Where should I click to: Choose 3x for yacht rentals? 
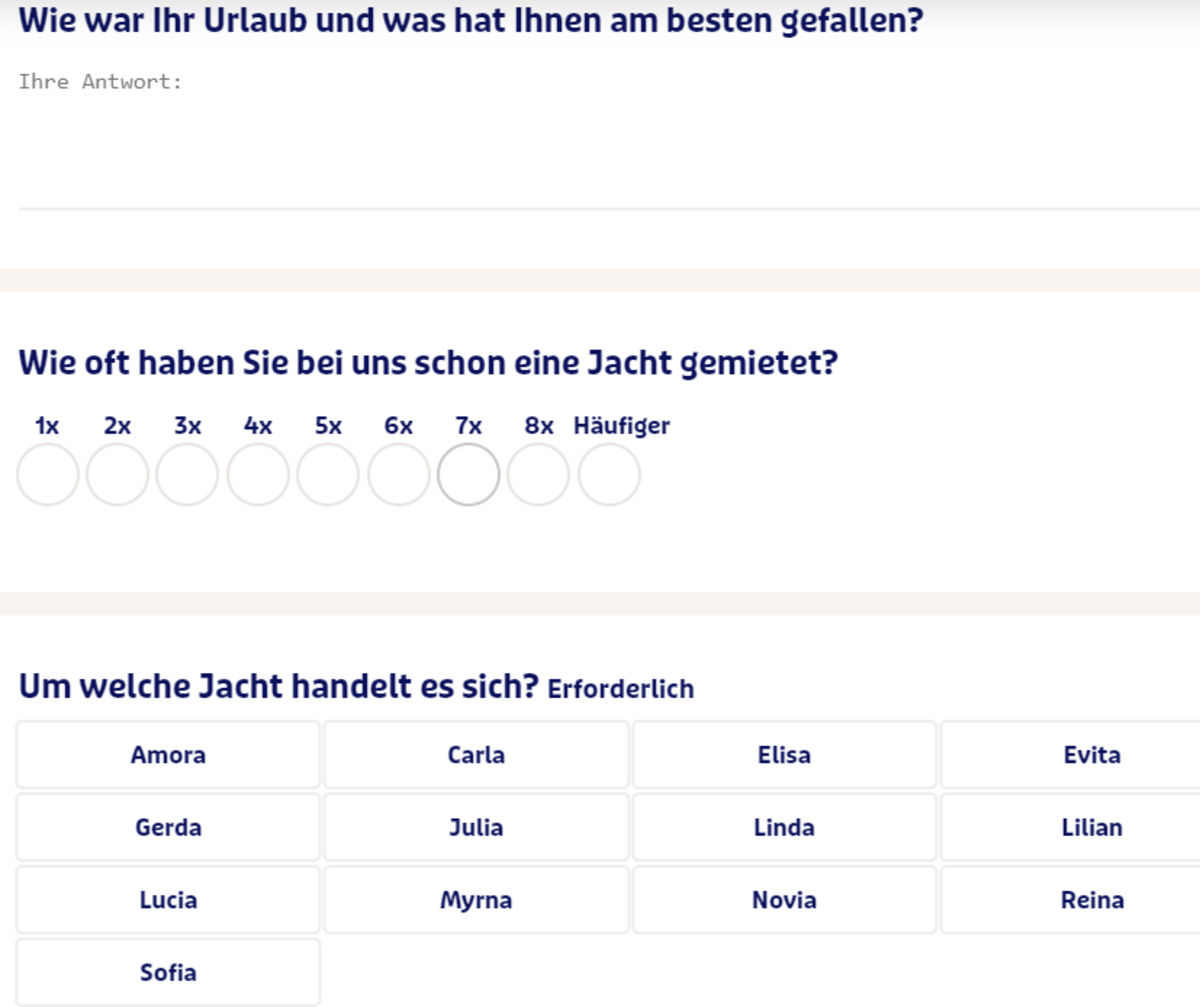coord(187,475)
